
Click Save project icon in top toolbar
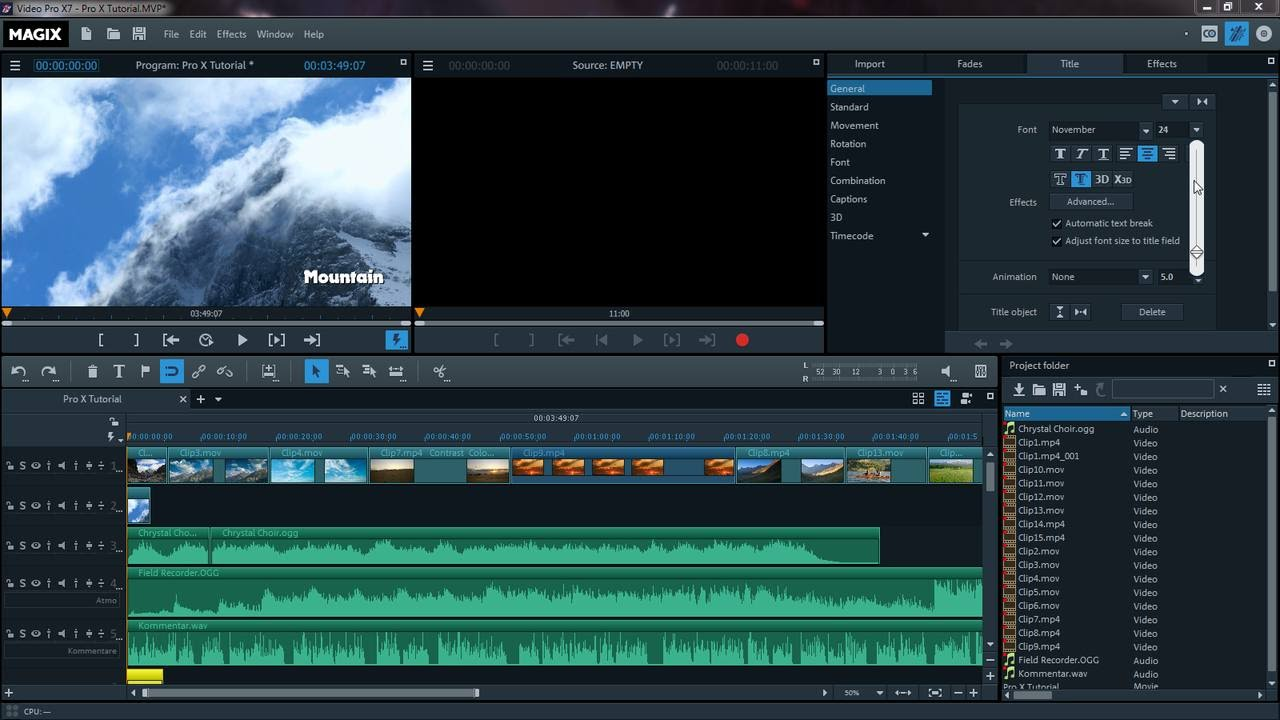139,34
